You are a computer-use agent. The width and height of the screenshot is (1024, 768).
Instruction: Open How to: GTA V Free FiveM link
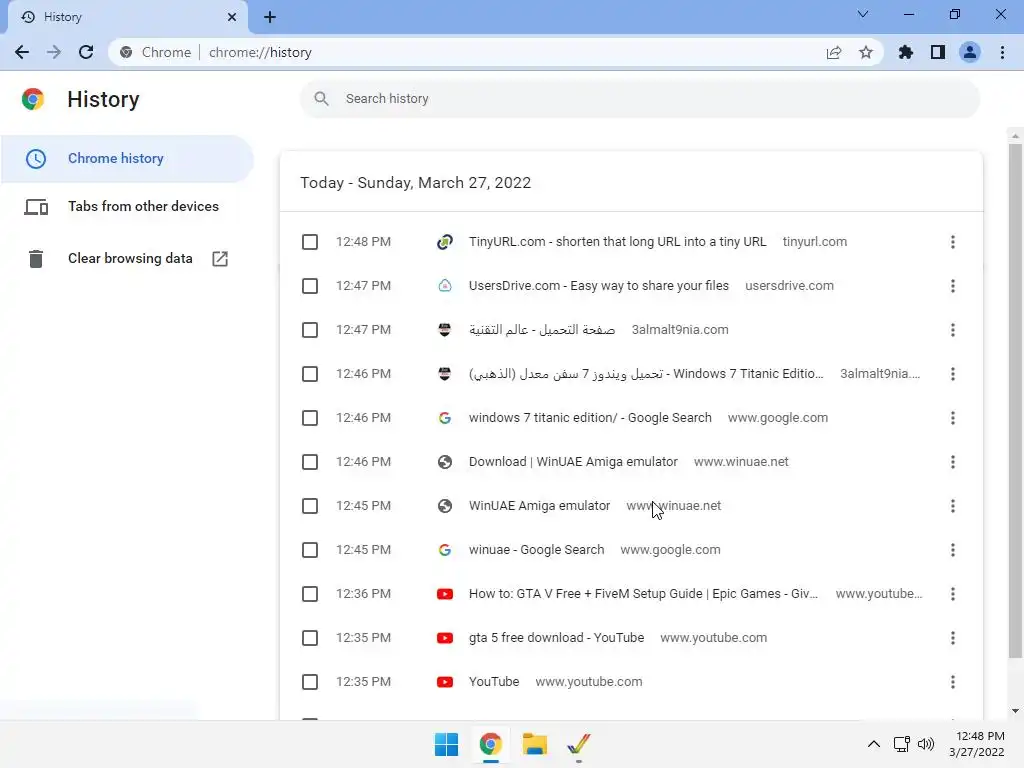coord(643,594)
